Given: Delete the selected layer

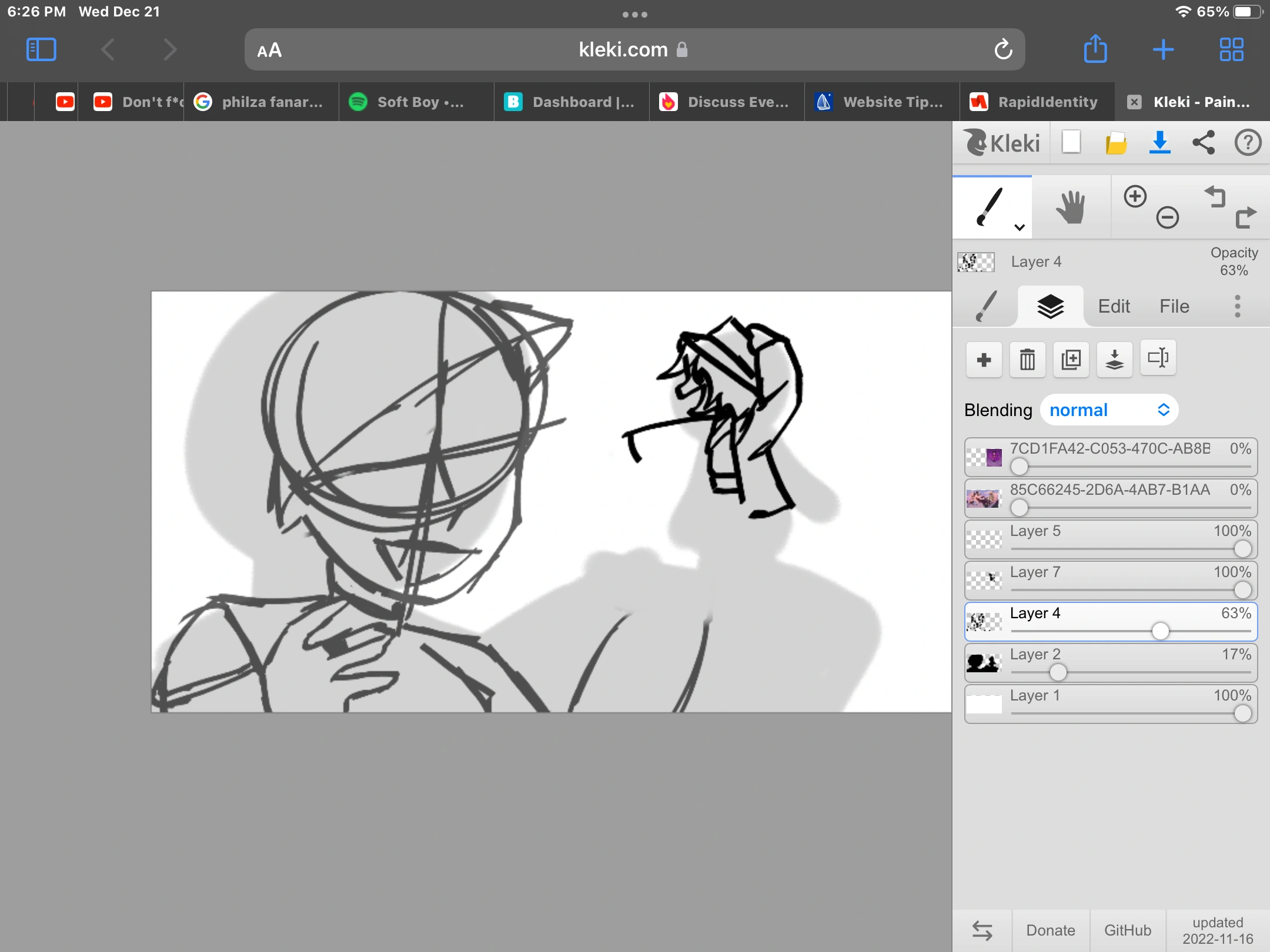Looking at the screenshot, I should (x=1027, y=360).
